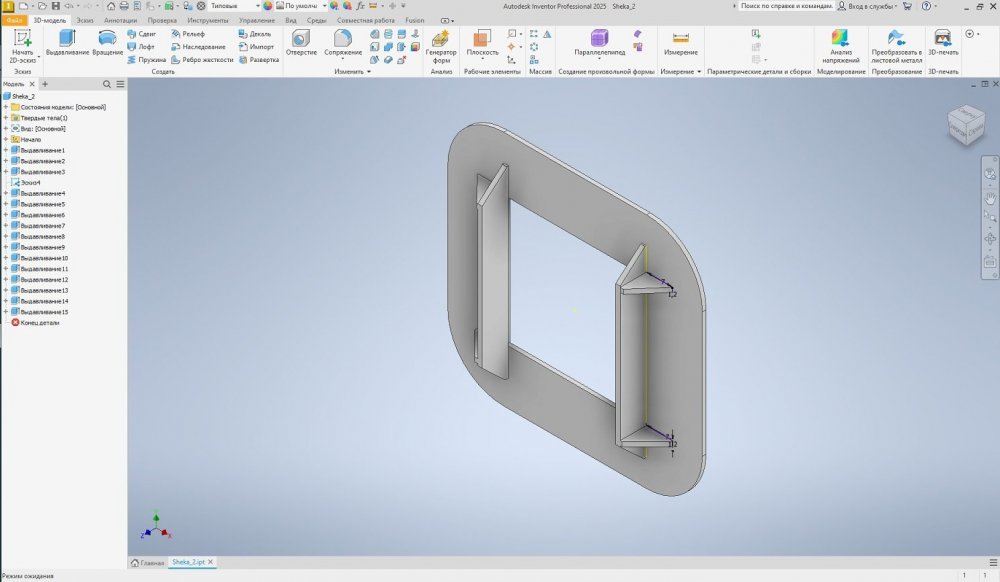
Task: Expand the Начало origin folder
Action: tap(5, 139)
